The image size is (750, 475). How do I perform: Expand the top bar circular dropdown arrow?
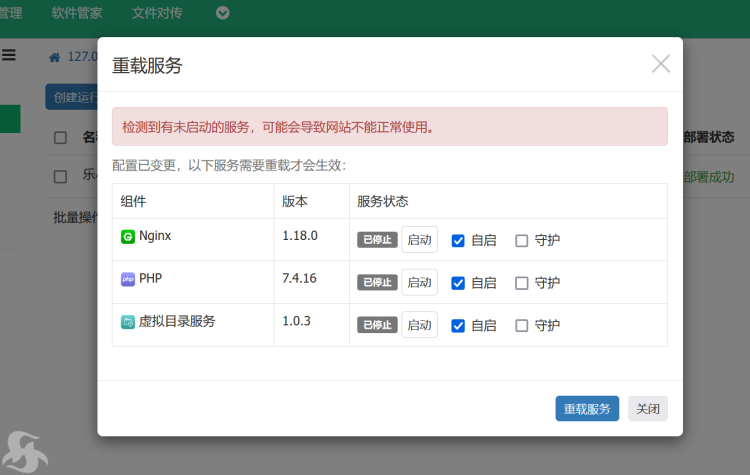point(222,12)
